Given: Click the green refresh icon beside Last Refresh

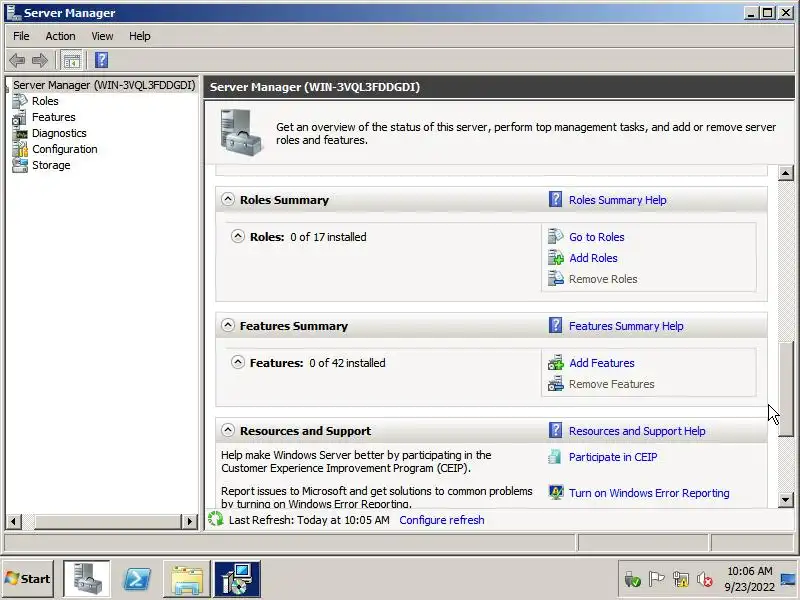Looking at the screenshot, I should [x=216, y=519].
